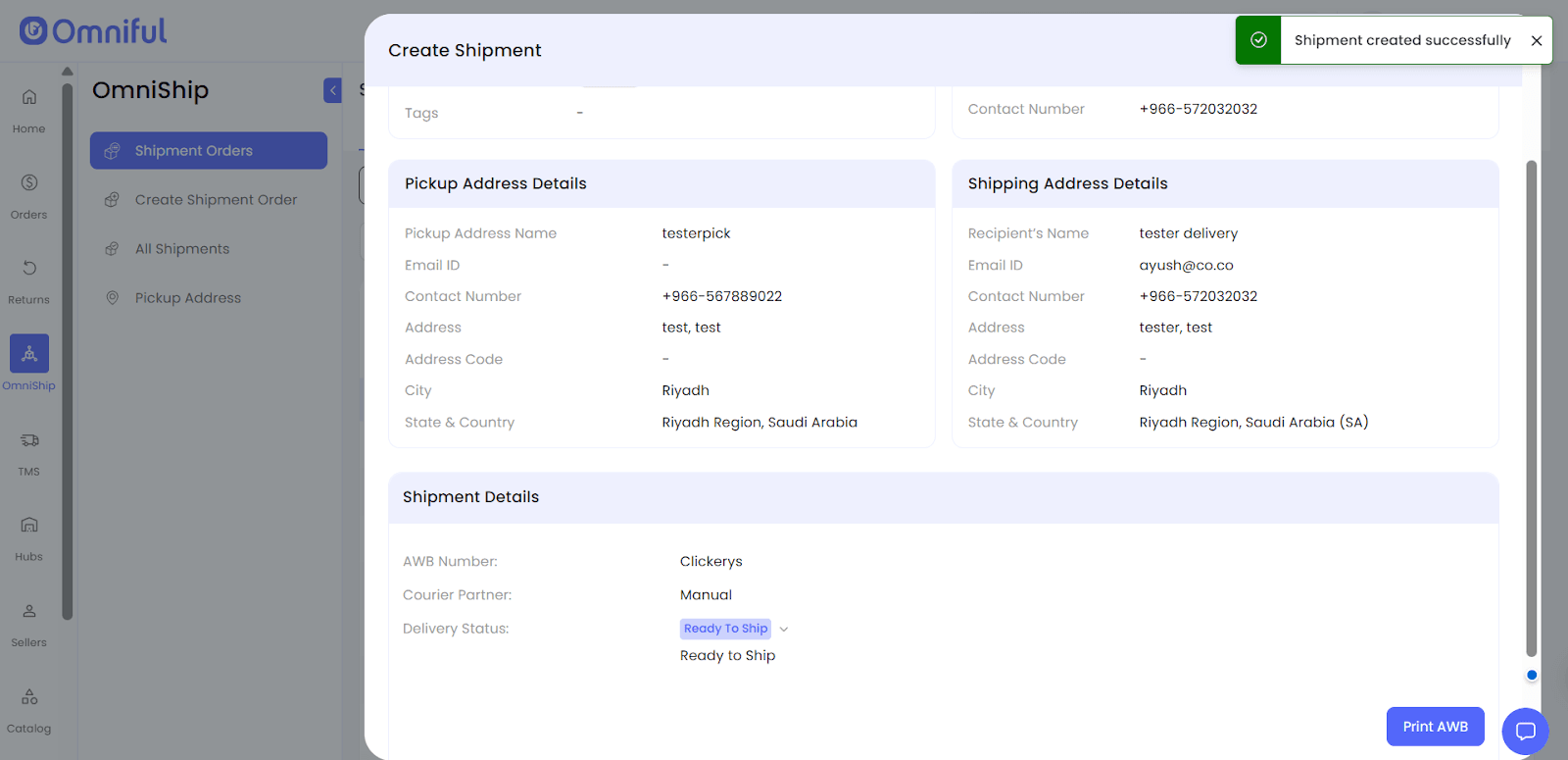Open the Orders section icon

tap(29, 182)
